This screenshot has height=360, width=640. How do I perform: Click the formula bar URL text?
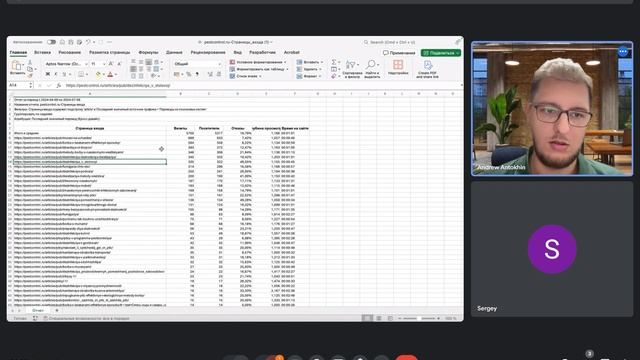[118, 85]
